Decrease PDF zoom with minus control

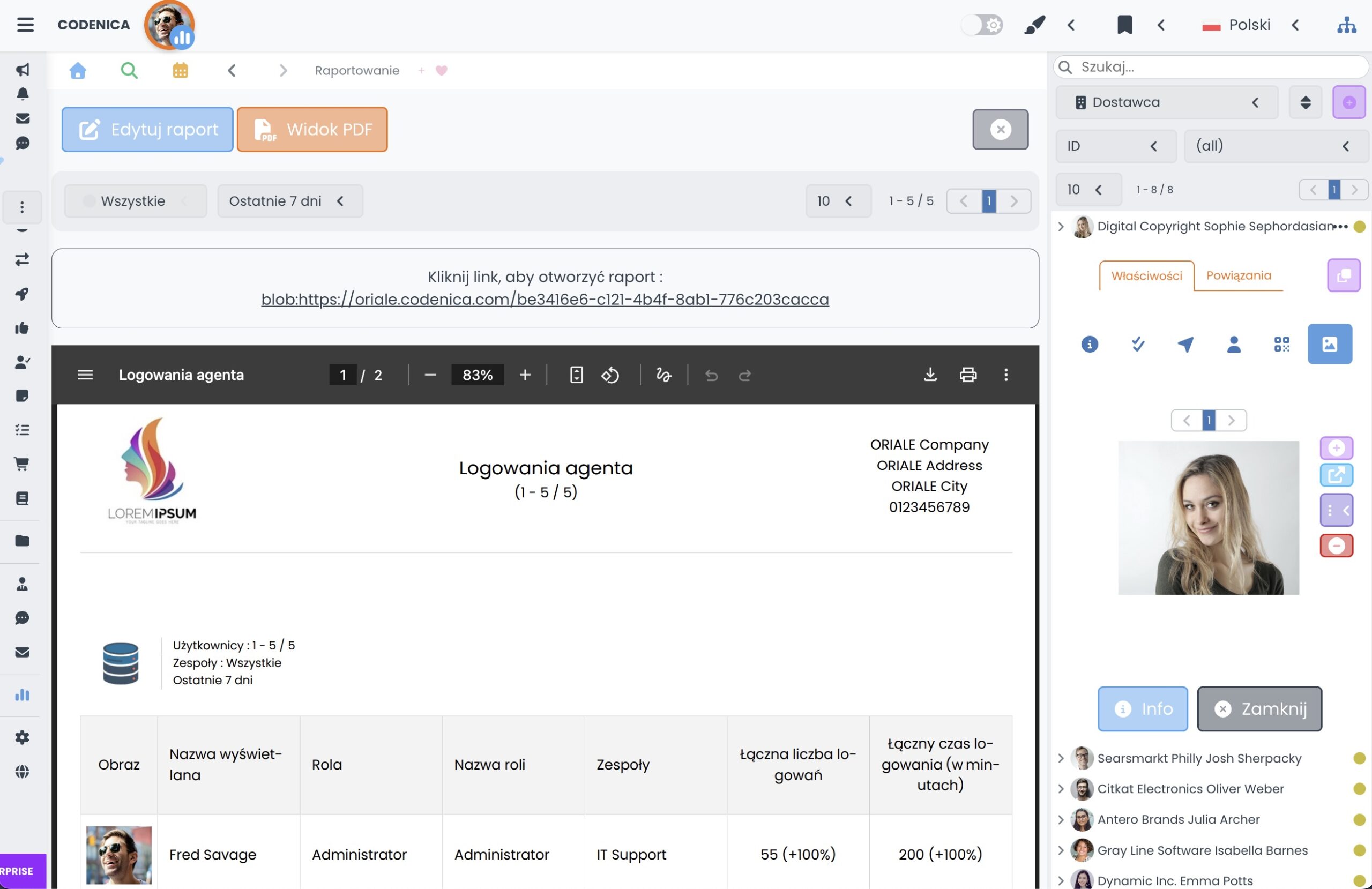pyautogui.click(x=430, y=375)
